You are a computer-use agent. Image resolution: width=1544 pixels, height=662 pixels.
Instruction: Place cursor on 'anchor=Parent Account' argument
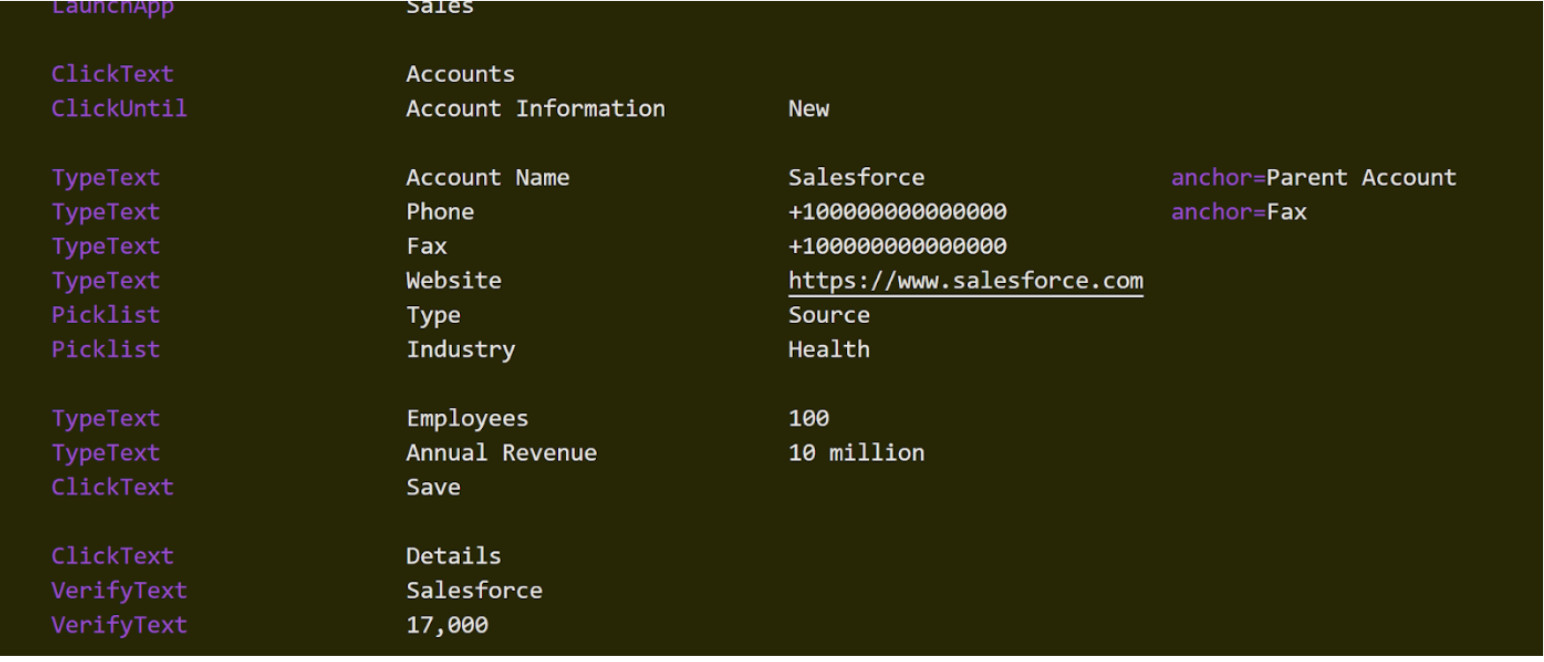(x=1313, y=178)
